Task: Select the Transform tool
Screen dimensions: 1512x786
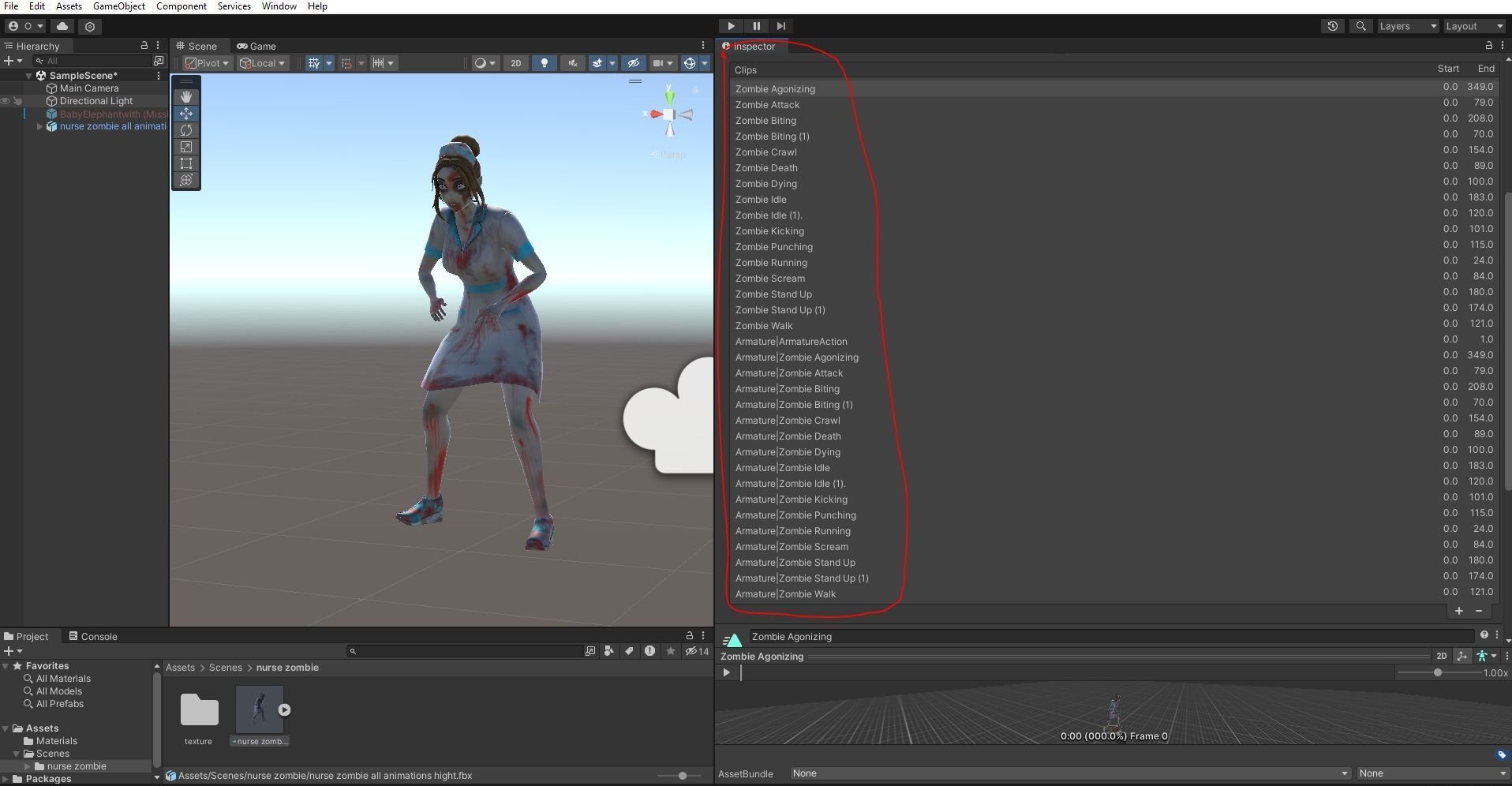Action: point(186,180)
